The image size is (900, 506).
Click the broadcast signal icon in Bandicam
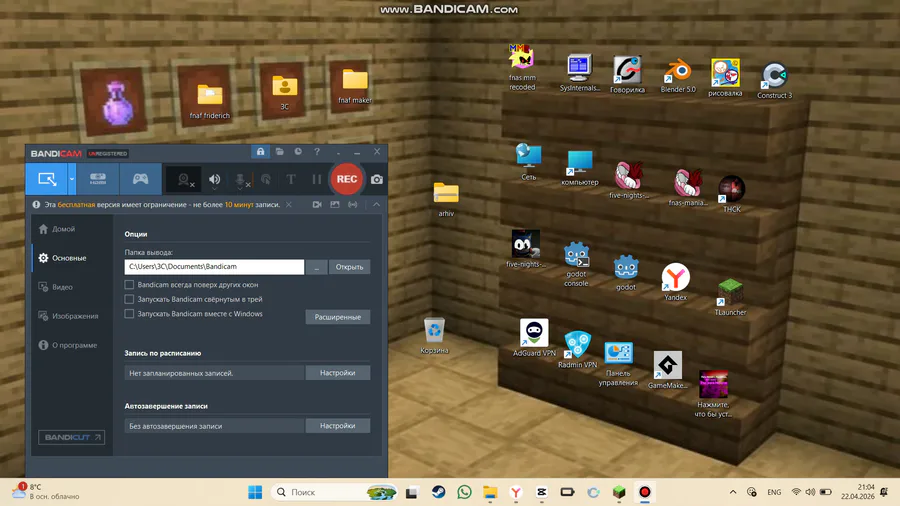click(352, 204)
